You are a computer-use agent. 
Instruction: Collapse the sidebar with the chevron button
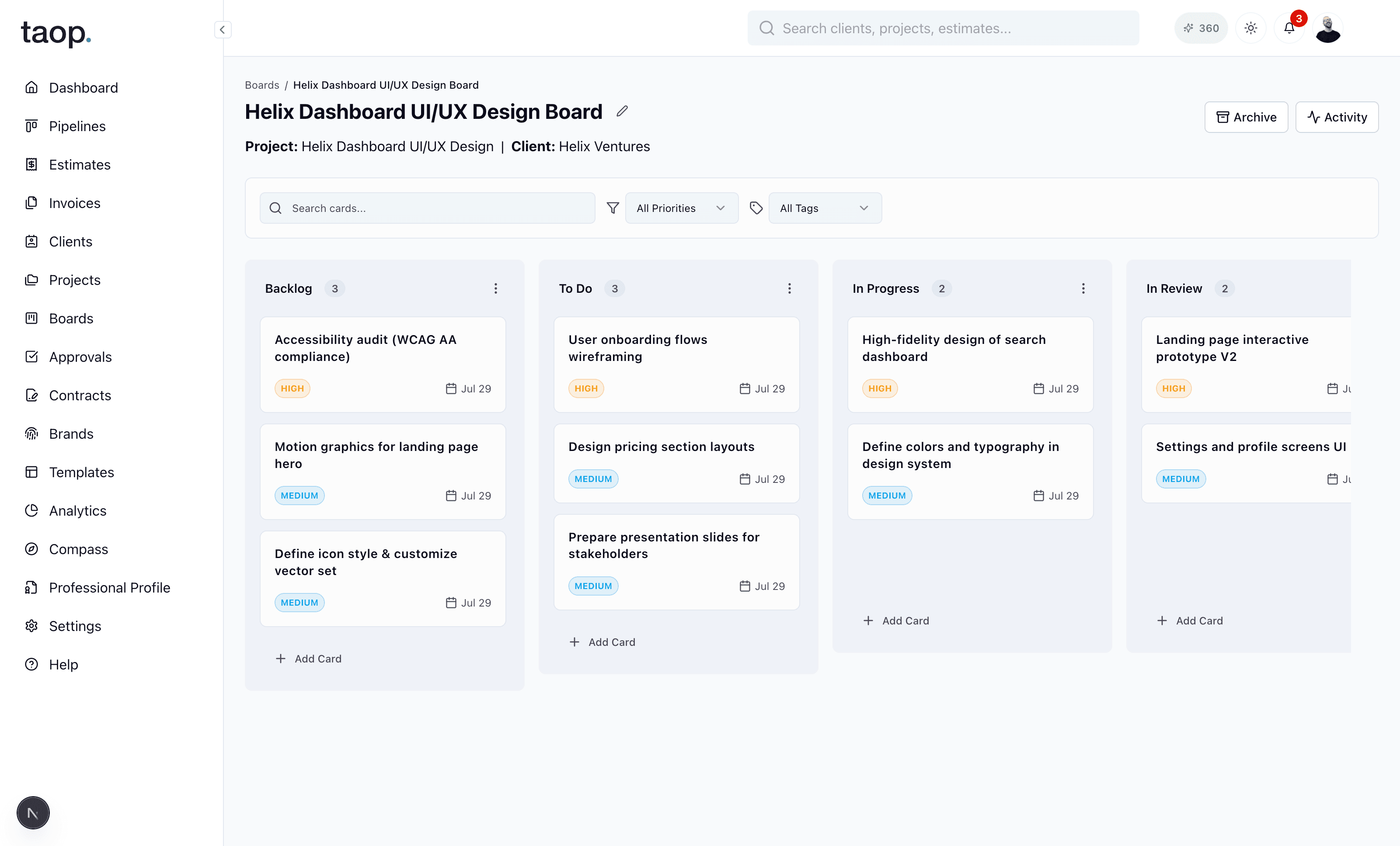(x=222, y=30)
